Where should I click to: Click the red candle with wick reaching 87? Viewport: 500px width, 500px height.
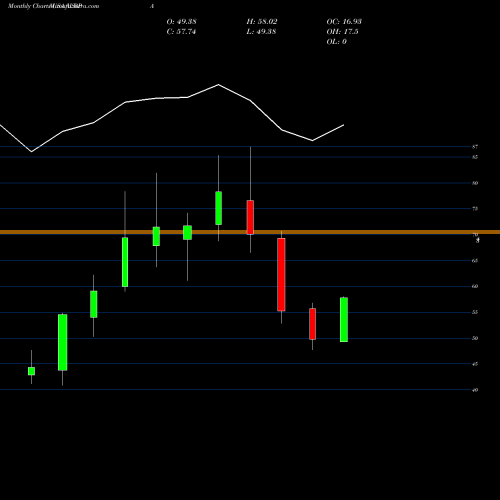250,217
